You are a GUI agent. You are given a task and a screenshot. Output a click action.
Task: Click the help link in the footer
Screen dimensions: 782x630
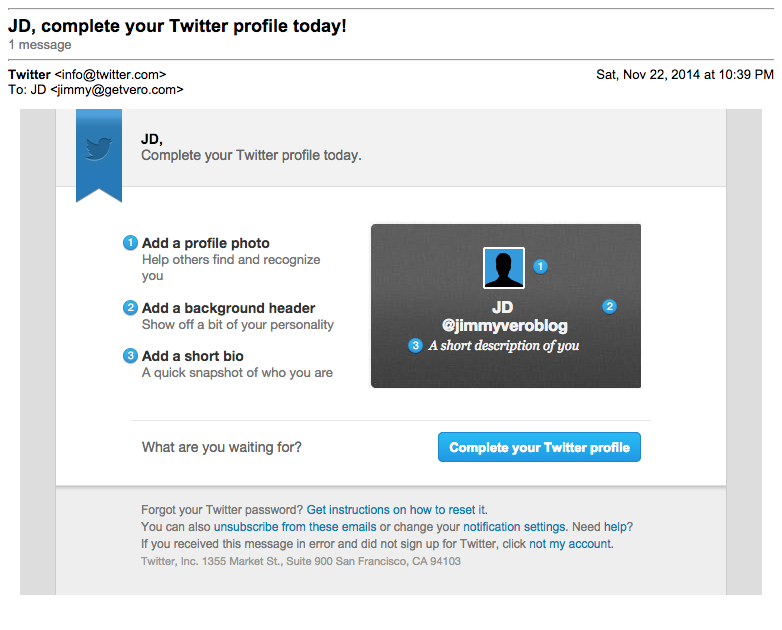click(x=616, y=527)
